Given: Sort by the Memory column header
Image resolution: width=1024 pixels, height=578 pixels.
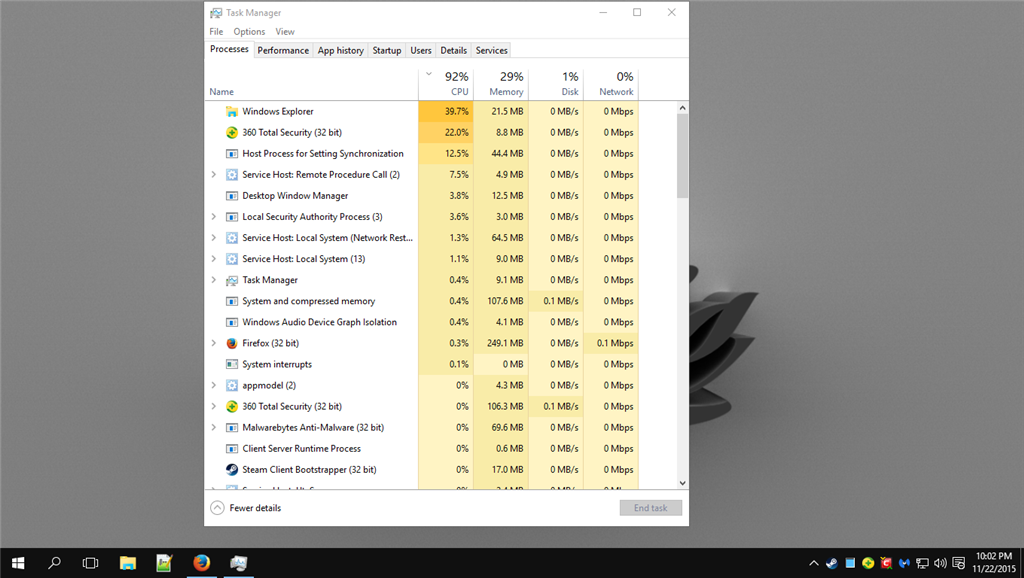Looking at the screenshot, I should point(501,84).
